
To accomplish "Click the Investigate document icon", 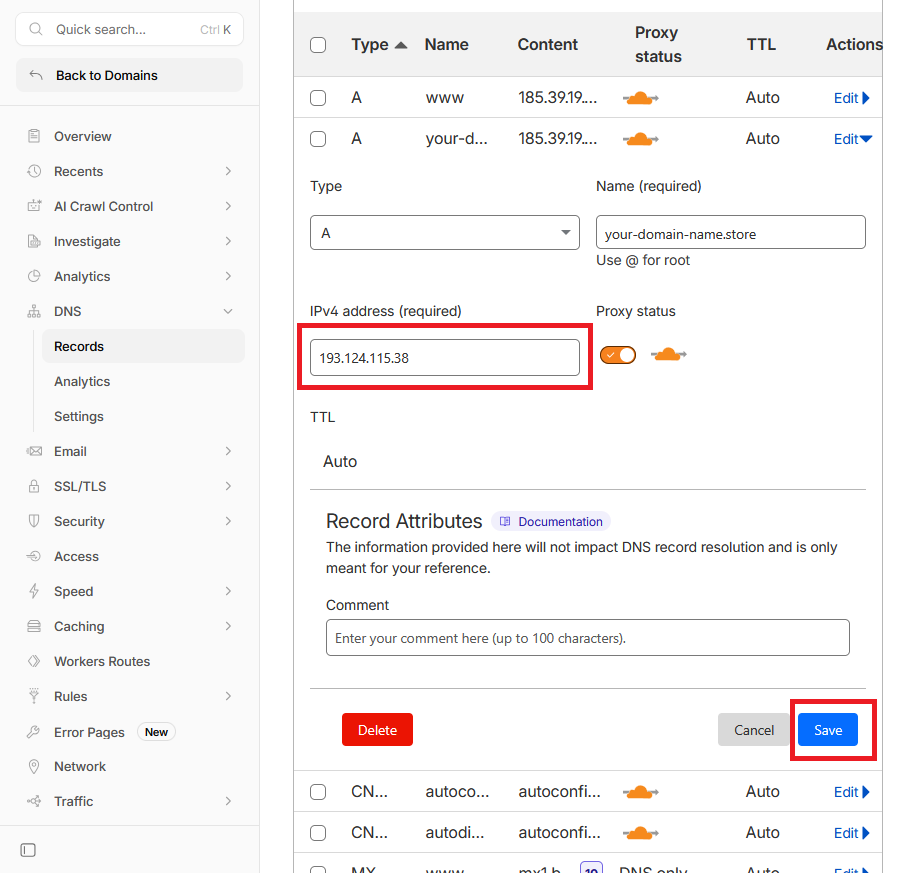I will pyautogui.click(x=34, y=241).
